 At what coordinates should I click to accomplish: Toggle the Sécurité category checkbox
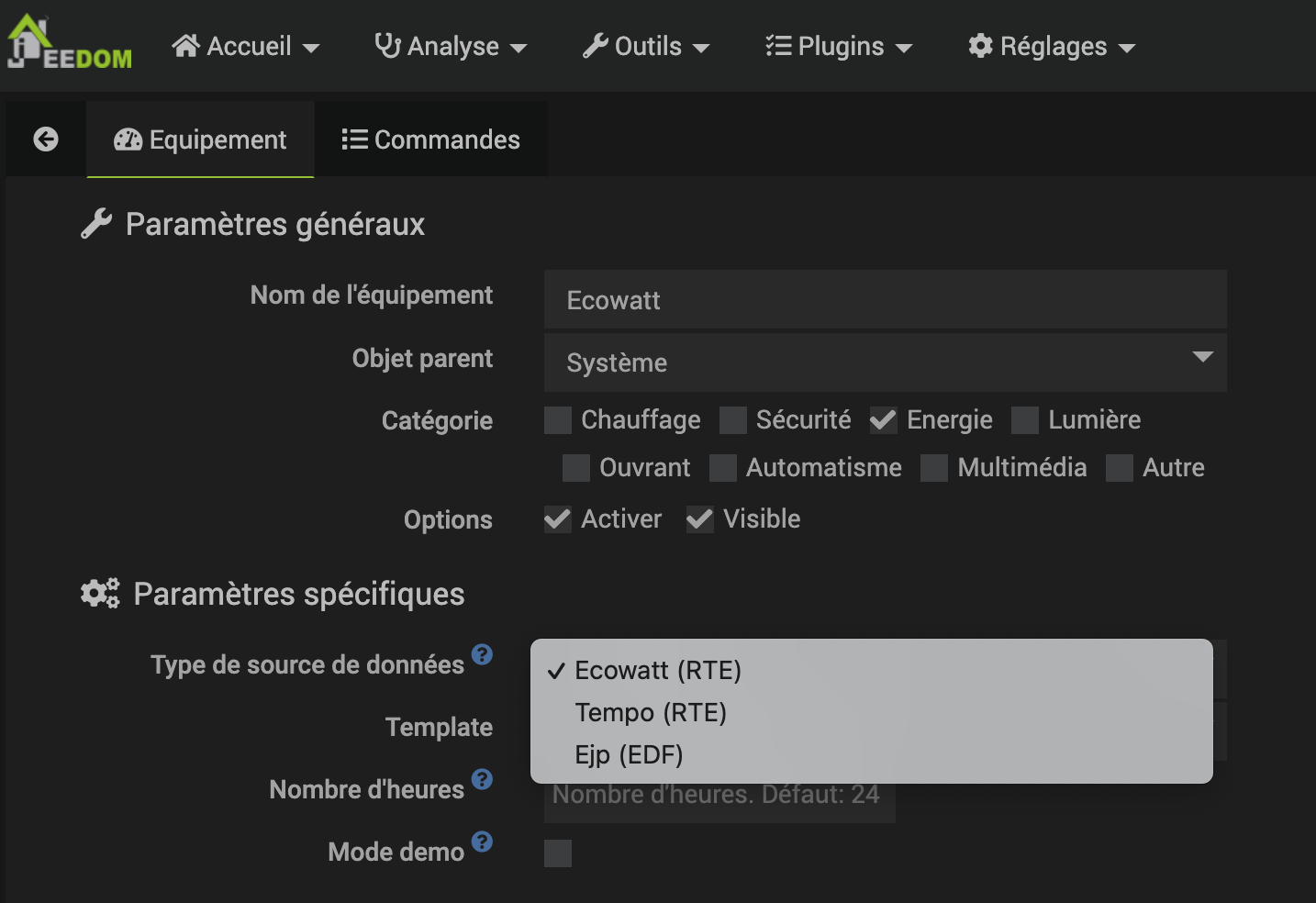click(x=732, y=420)
